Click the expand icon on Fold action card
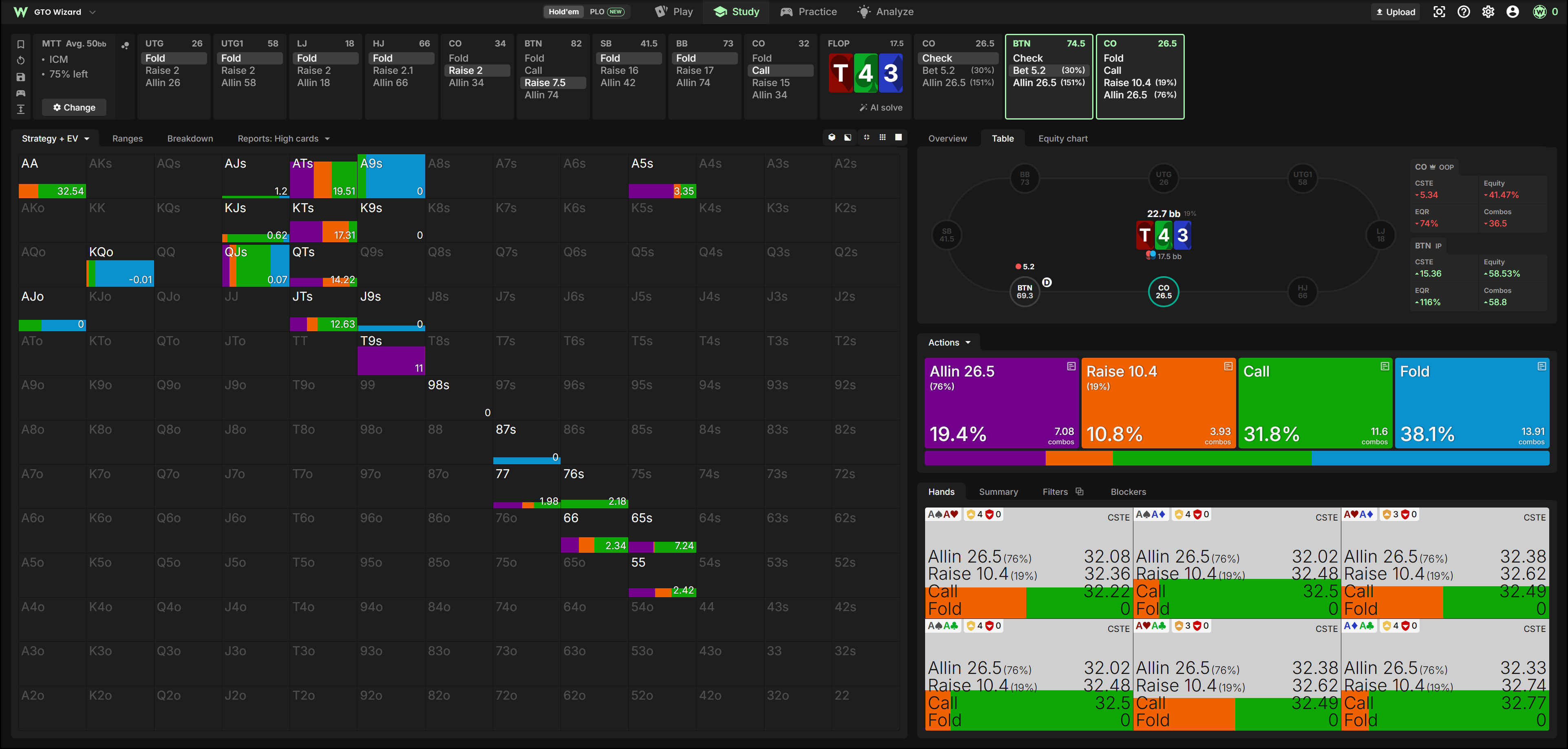The width and height of the screenshot is (1568, 749). (1542, 366)
